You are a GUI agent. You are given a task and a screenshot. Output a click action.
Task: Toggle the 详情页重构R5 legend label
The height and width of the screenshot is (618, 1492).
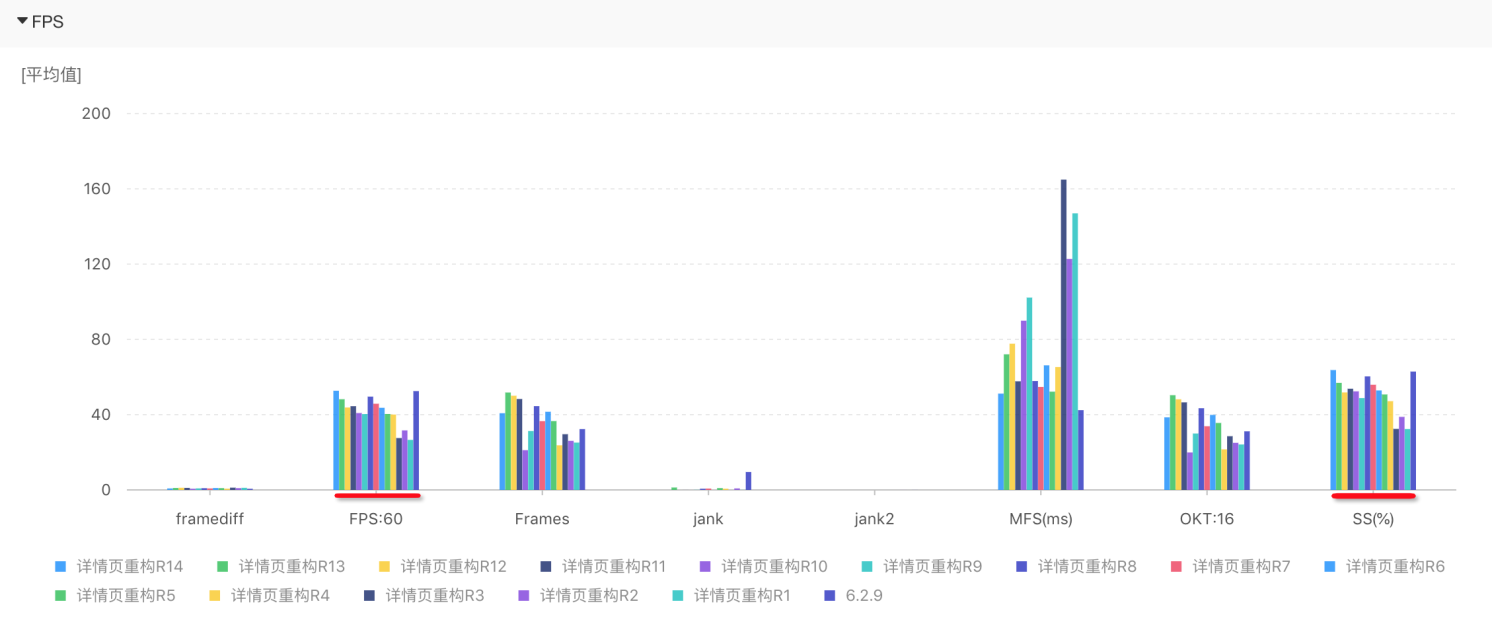(x=126, y=596)
